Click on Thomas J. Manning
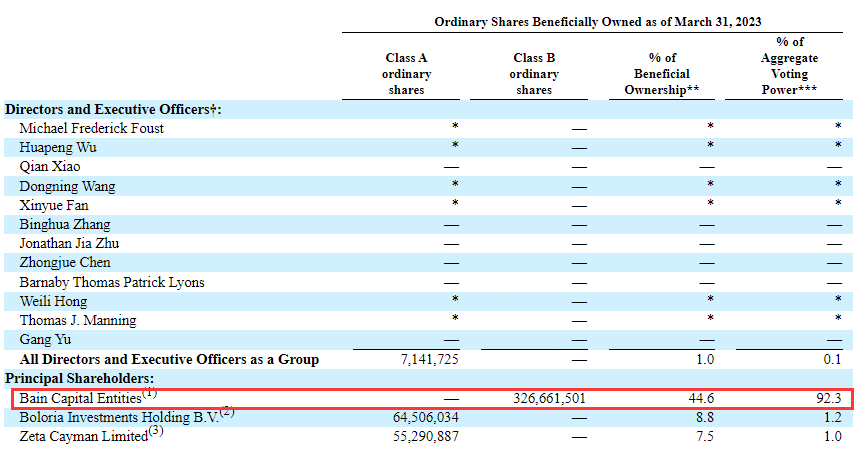This screenshot has width=857, height=456. [x=78, y=321]
